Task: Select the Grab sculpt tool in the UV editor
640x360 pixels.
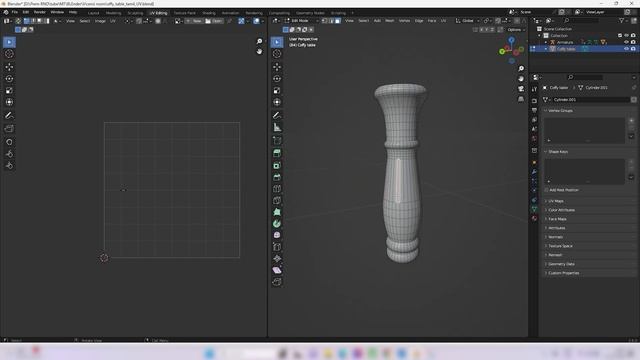Action: pos(9,142)
